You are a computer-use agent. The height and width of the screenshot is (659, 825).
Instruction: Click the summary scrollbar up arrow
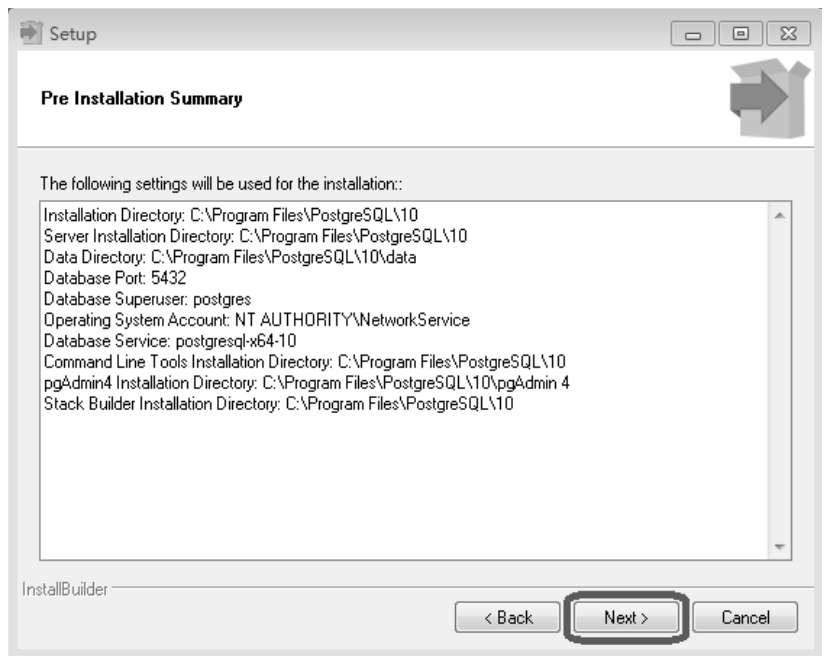(x=779, y=215)
